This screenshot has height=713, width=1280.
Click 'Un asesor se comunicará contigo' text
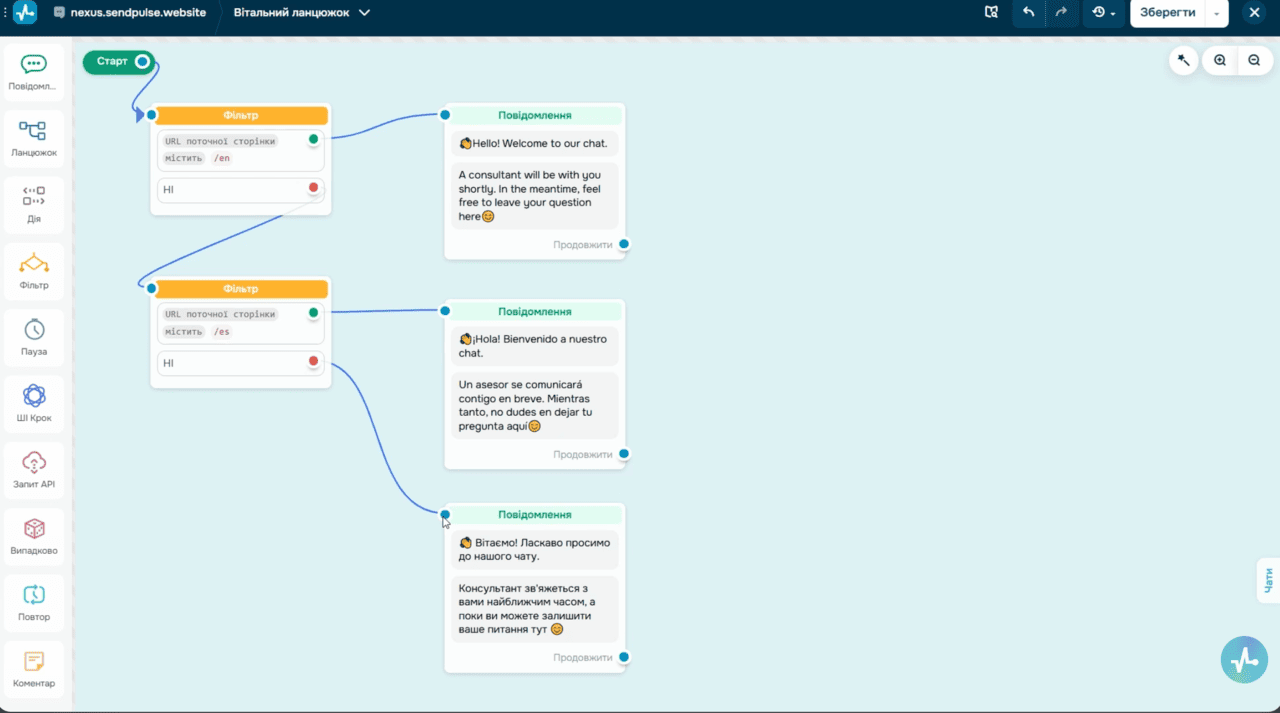tap(535, 405)
